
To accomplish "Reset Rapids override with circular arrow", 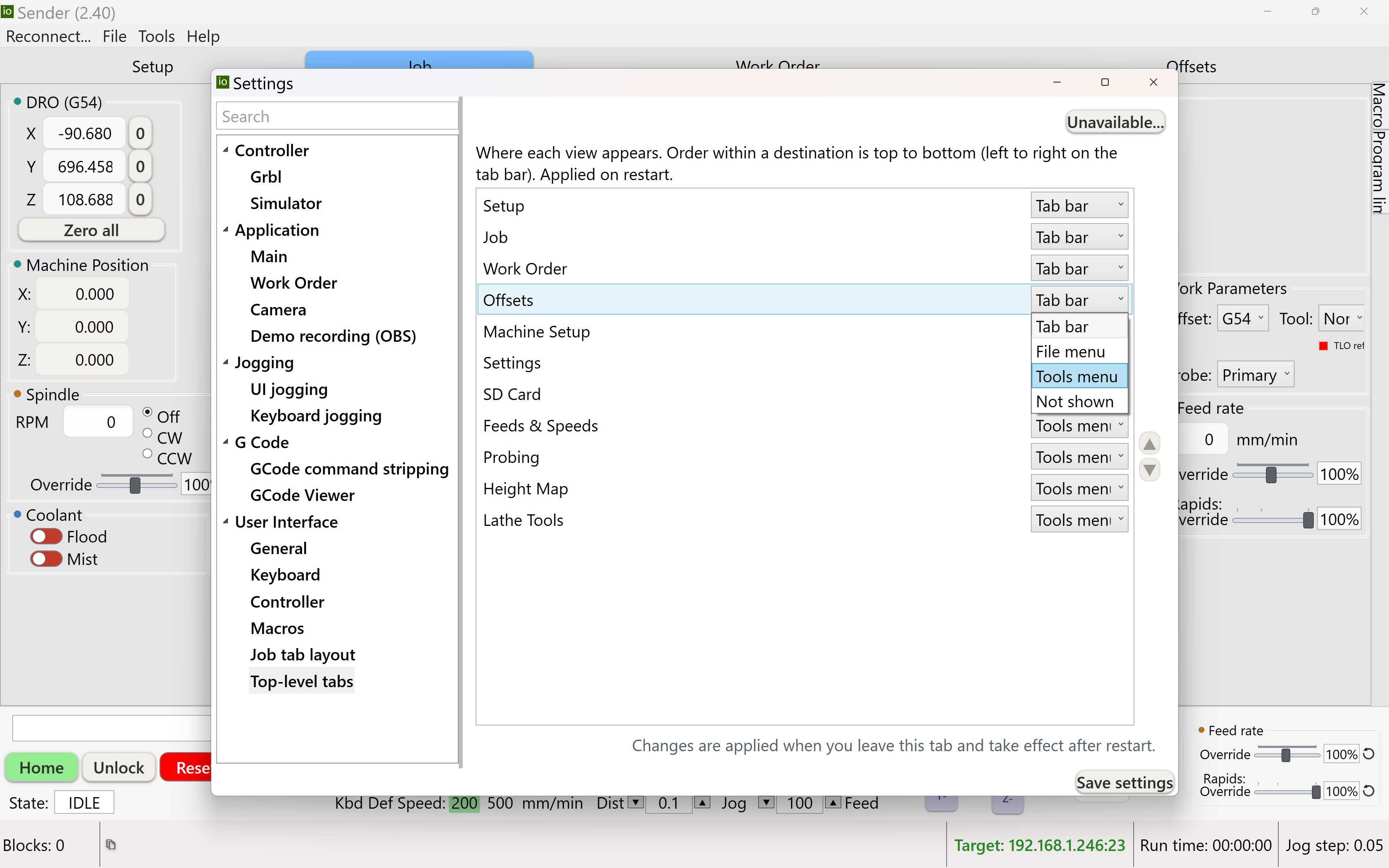I will pos(1368,791).
